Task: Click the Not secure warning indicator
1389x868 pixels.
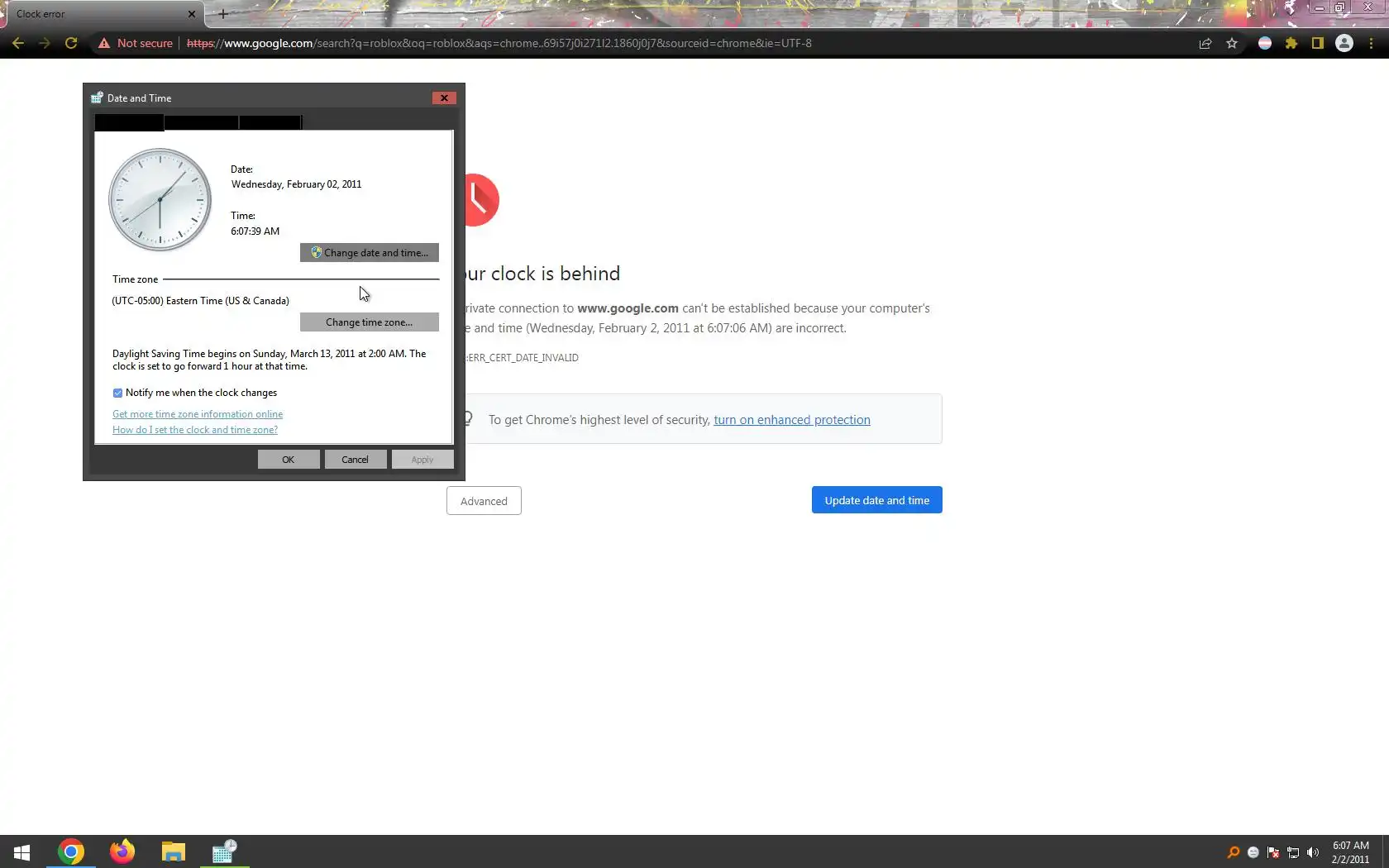Action: pos(136,43)
